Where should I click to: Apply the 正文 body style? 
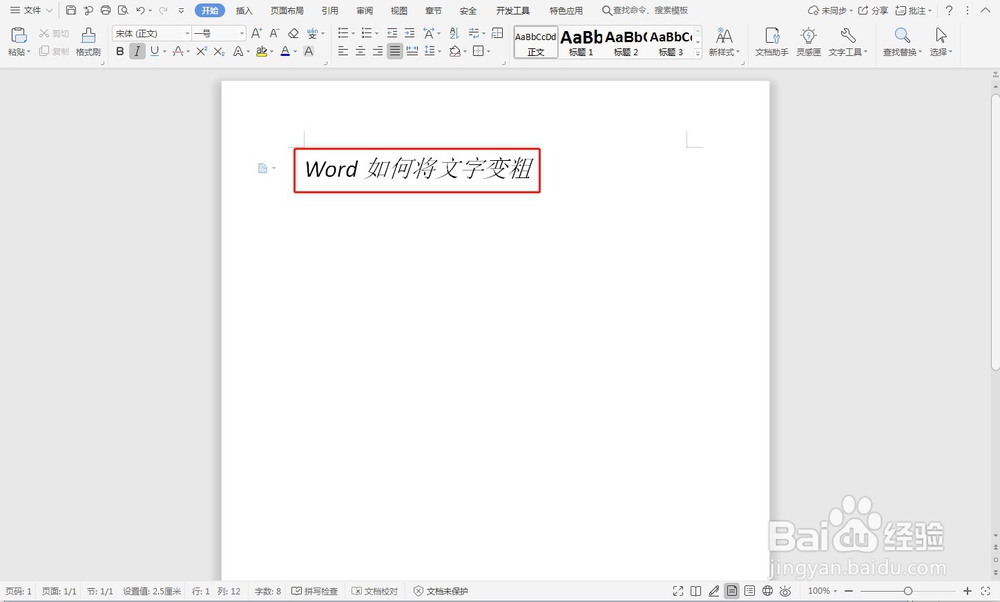point(536,43)
